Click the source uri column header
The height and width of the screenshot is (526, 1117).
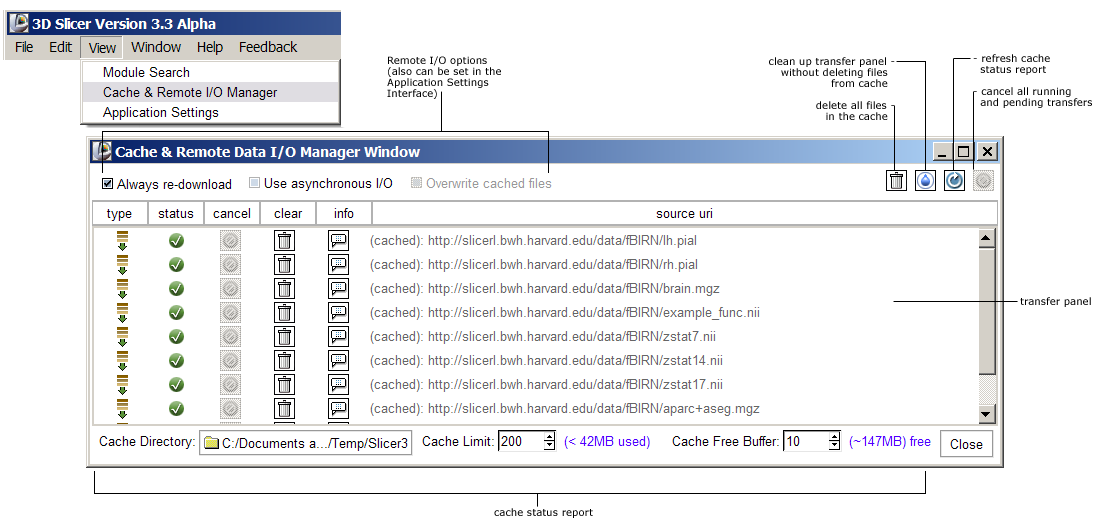[684, 214]
